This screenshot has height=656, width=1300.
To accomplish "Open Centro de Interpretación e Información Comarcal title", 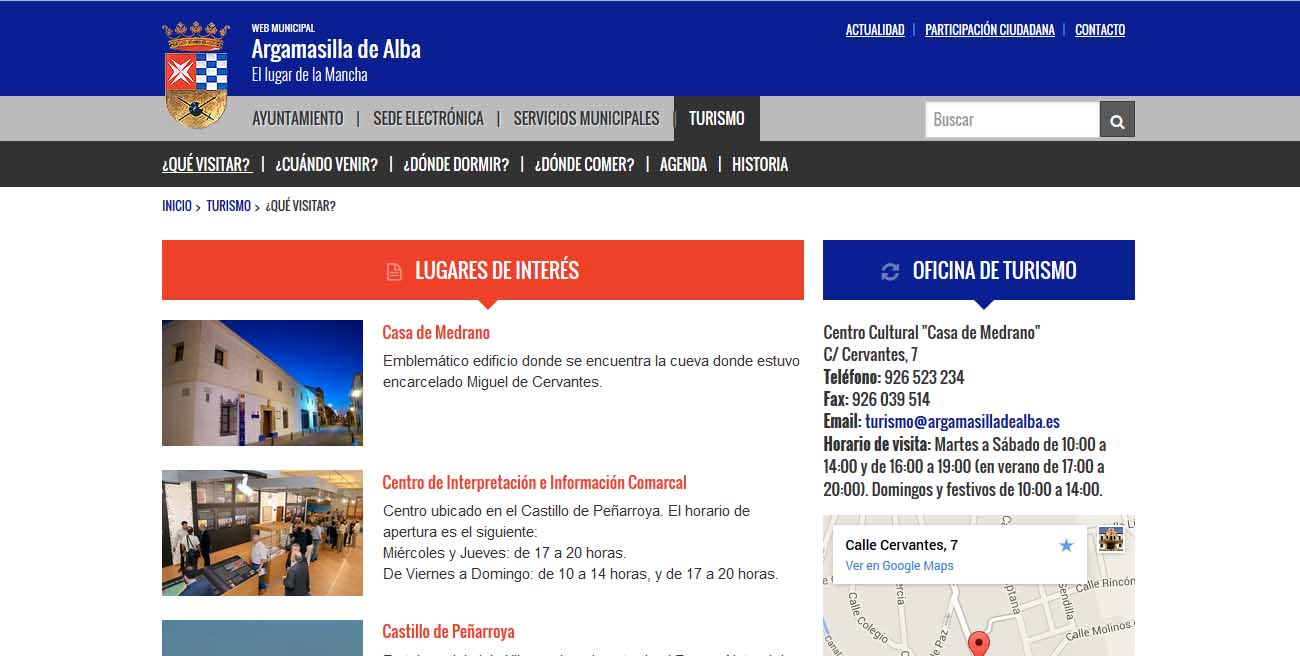I will [x=534, y=483].
